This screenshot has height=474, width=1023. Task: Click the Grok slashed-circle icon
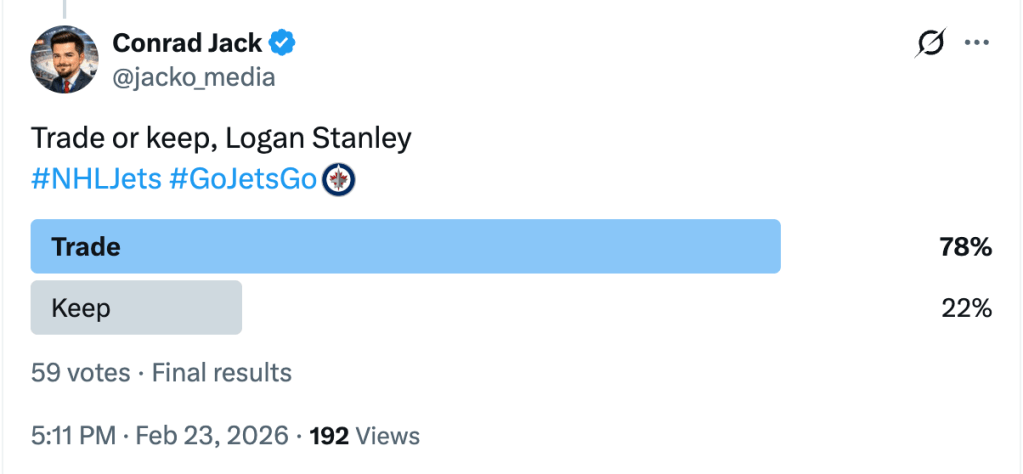(930, 43)
